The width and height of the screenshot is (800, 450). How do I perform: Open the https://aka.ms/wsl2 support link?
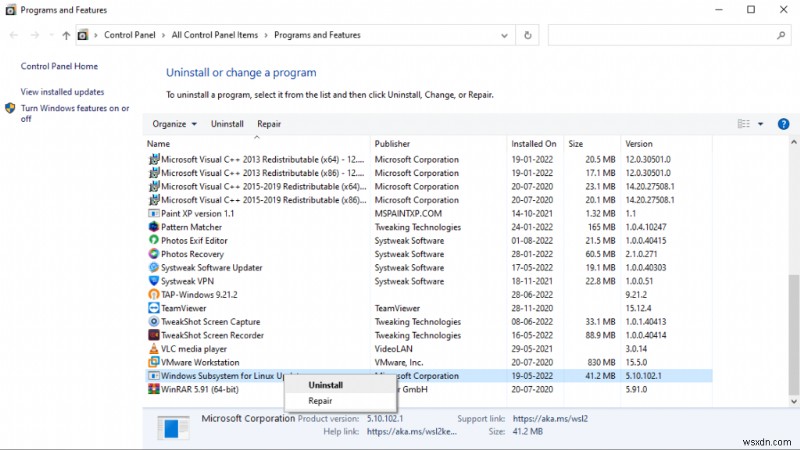point(550,418)
